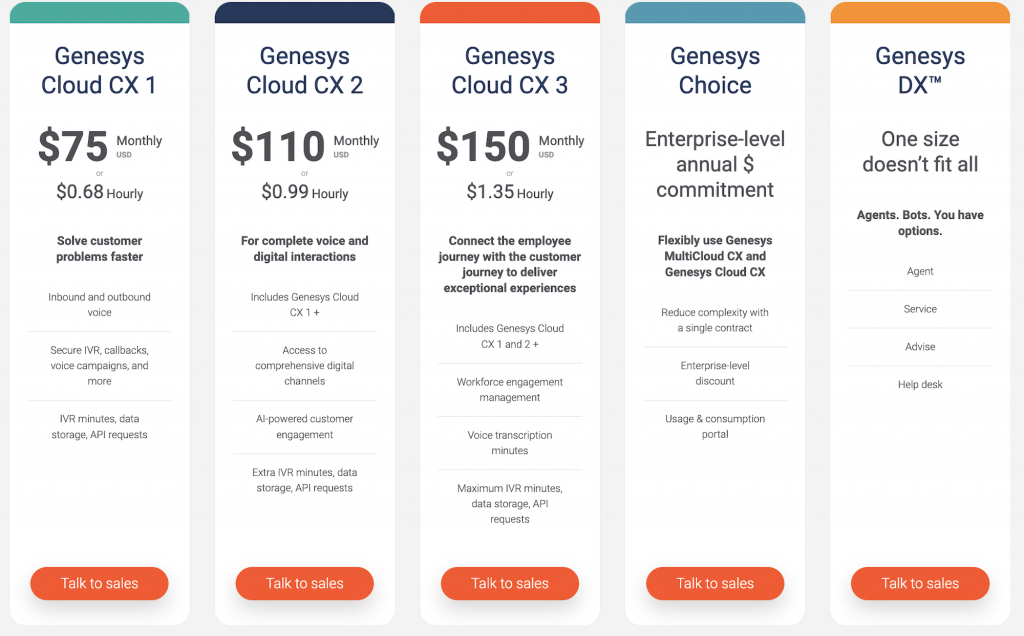Click Talk to sales under Genesys Cloud CX 2

pyautogui.click(x=304, y=583)
